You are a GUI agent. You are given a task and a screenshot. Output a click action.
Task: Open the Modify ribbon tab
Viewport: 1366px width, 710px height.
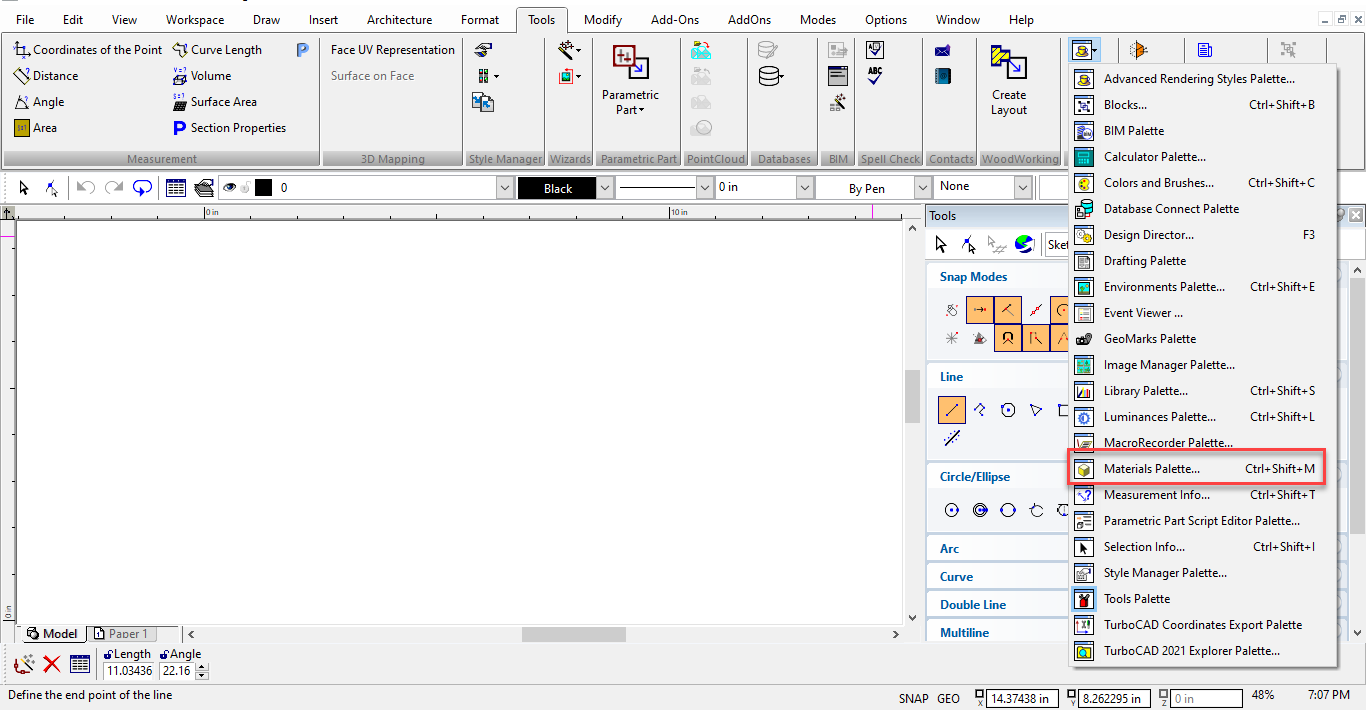(x=603, y=20)
